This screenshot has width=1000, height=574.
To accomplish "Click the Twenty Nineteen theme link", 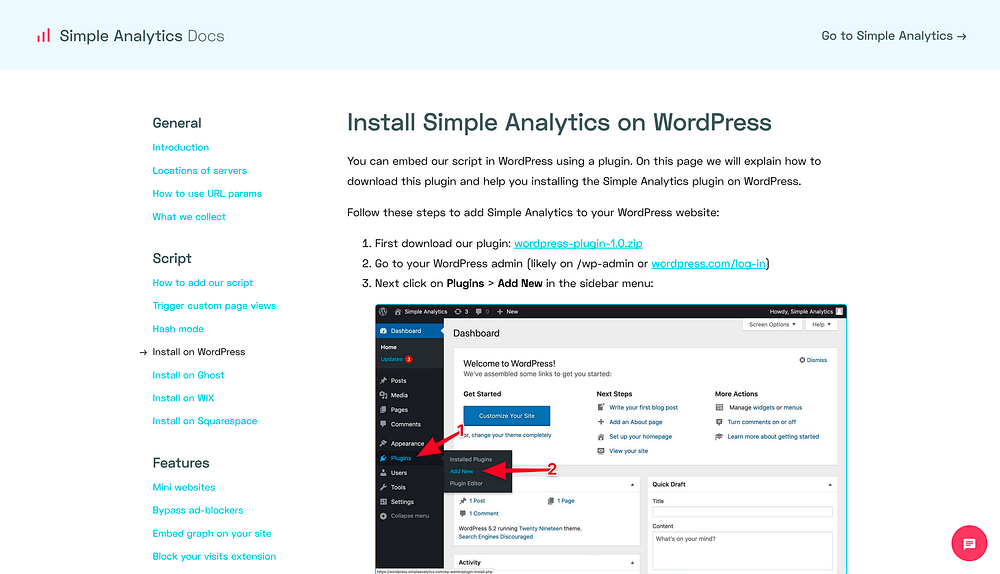I will [541, 529].
